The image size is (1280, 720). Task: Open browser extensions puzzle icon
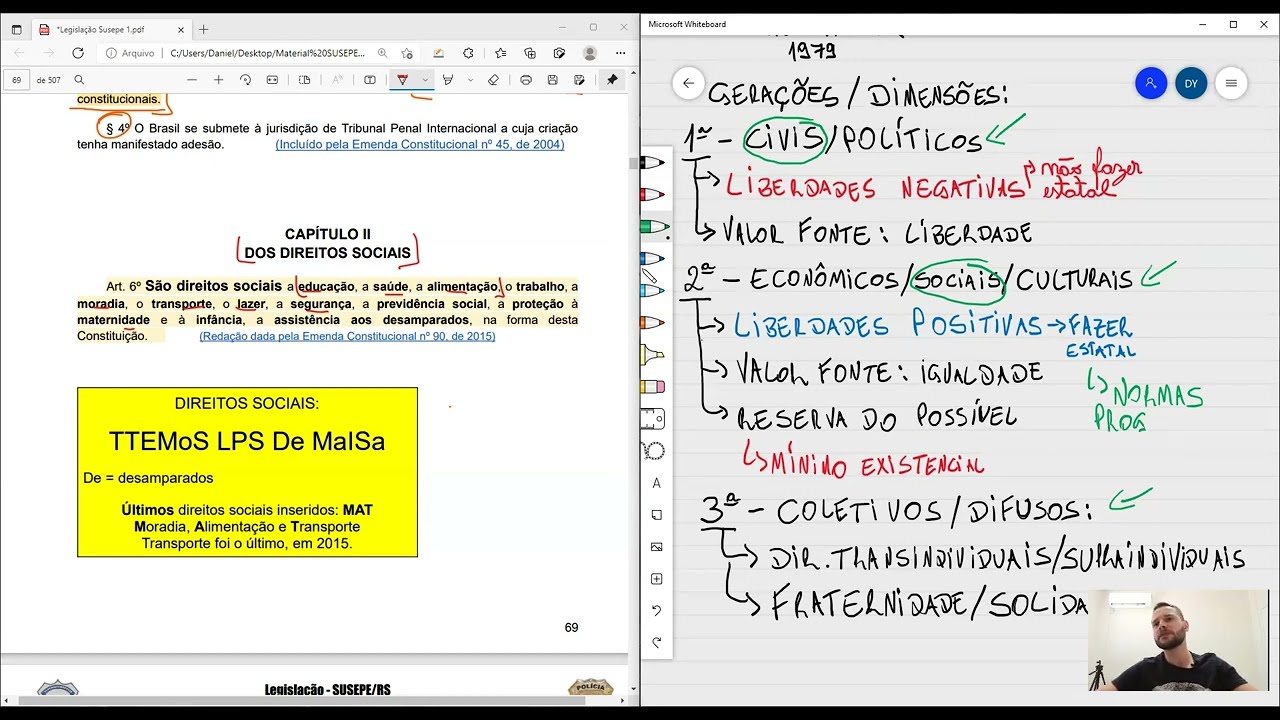tap(468, 53)
